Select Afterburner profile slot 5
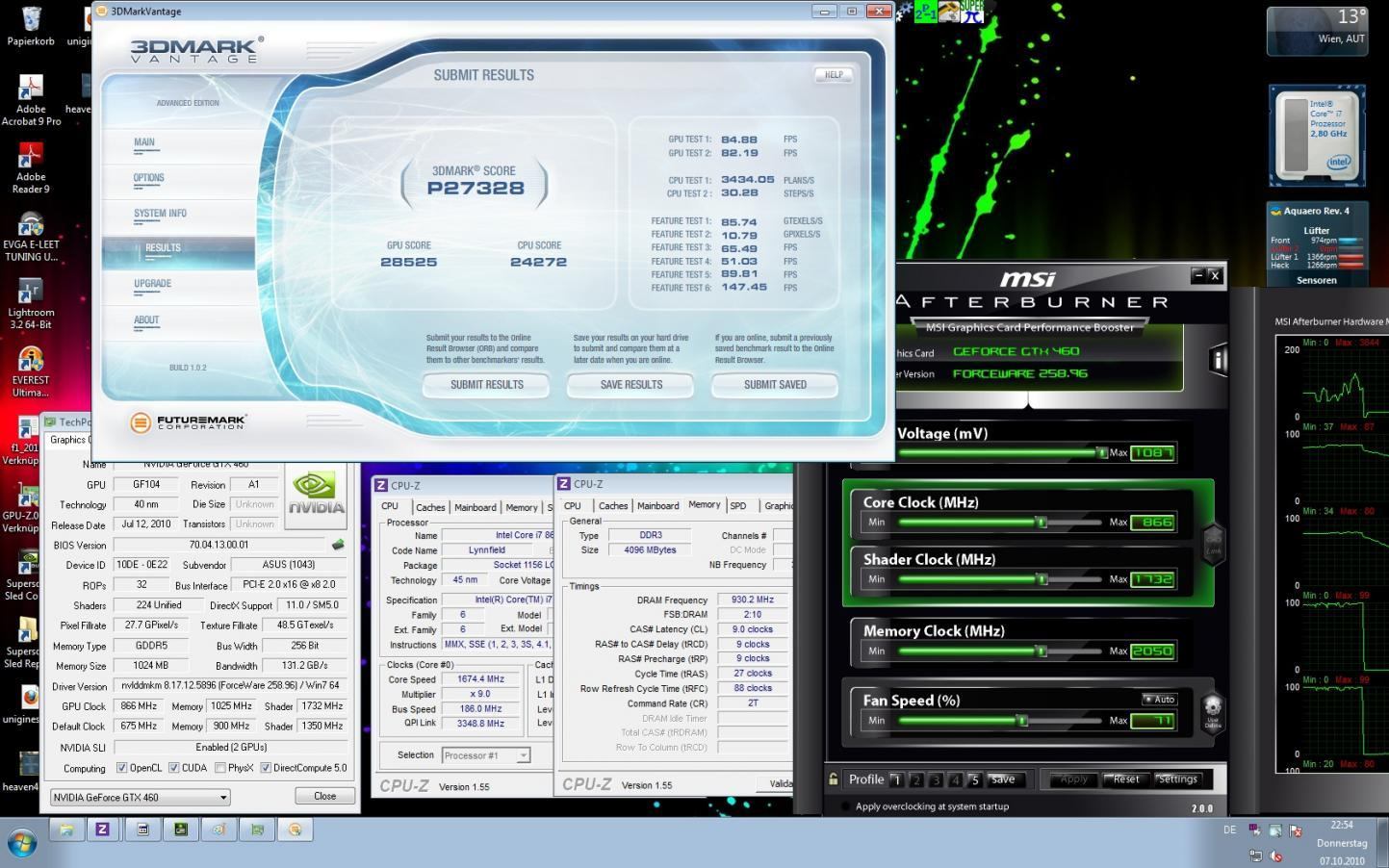 click(x=974, y=779)
